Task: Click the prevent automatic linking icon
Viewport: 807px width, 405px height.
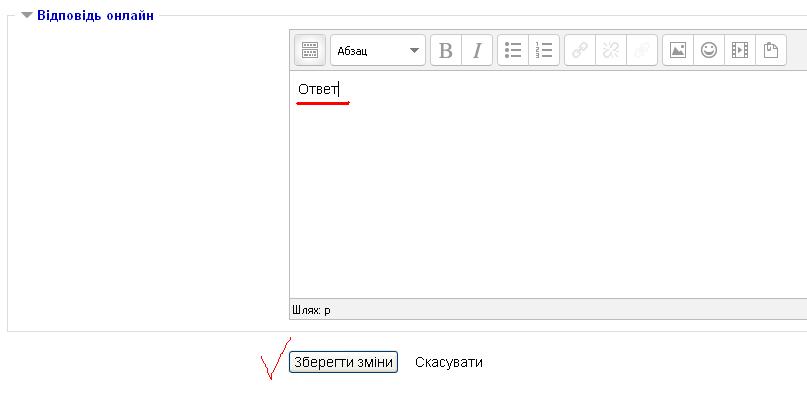Action: point(642,50)
